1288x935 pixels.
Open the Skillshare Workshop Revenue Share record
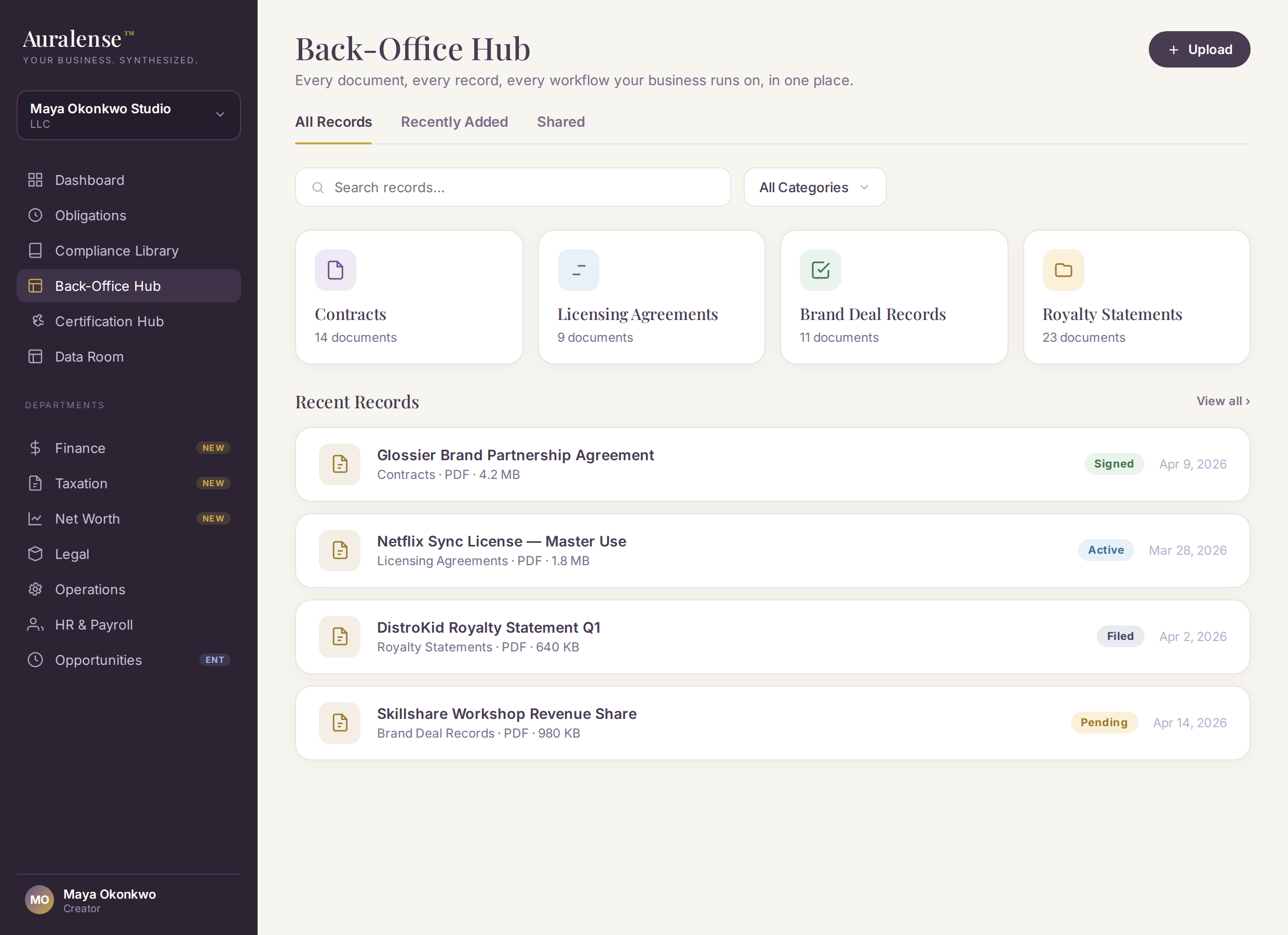(772, 723)
